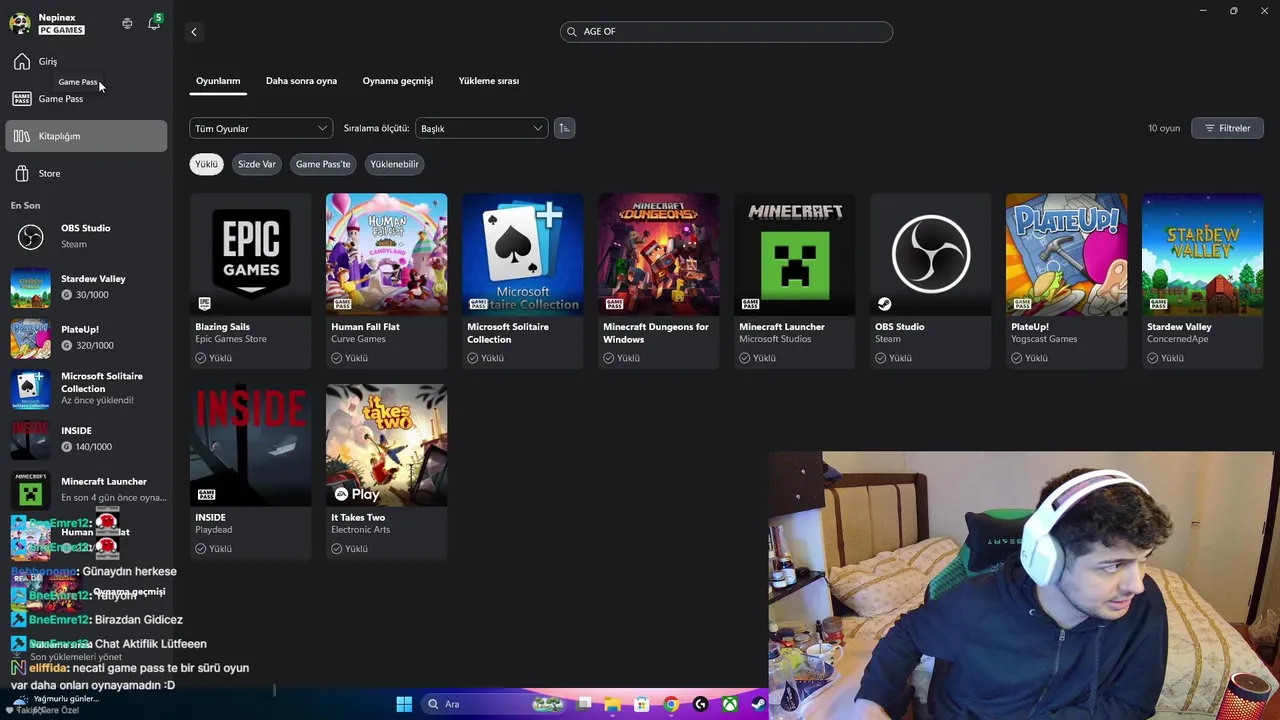Open Logitech G HUB from the taskbar

700,704
